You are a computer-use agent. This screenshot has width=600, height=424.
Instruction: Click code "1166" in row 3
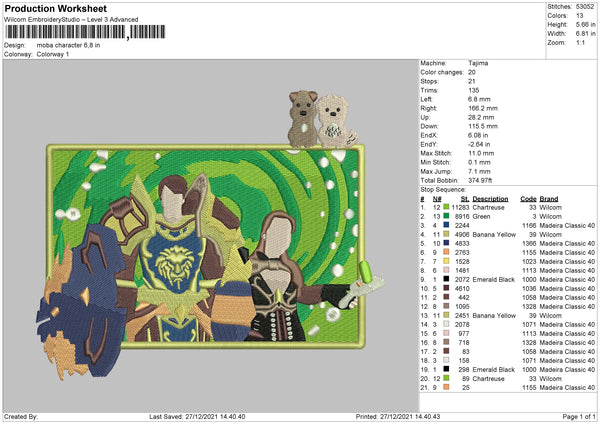(x=529, y=226)
